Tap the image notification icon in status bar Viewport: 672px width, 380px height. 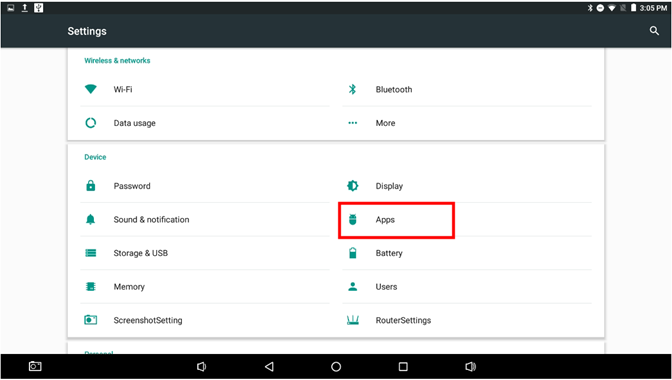pyautogui.click(x=11, y=8)
